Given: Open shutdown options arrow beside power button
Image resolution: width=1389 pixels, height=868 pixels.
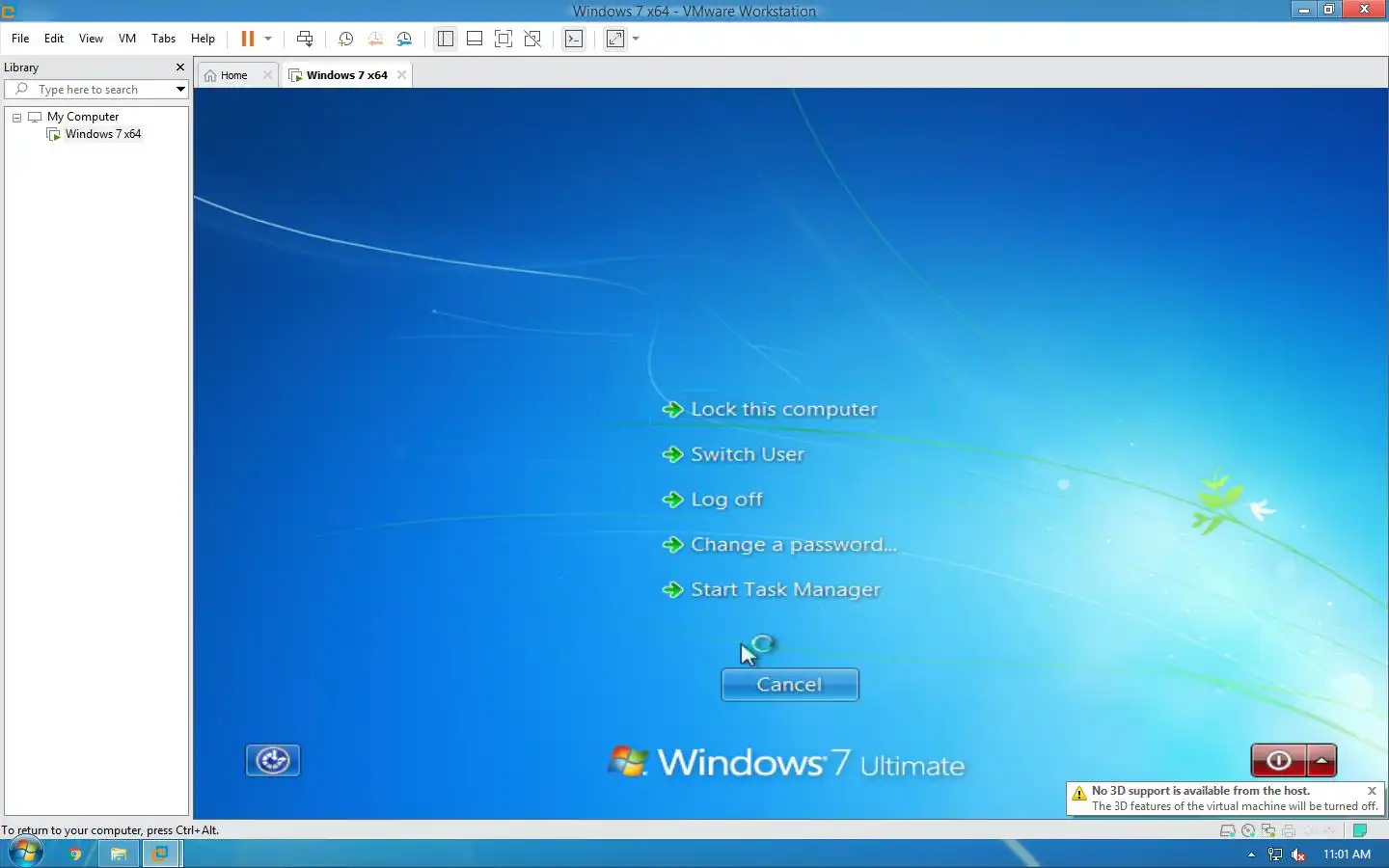Looking at the screenshot, I should (x=1321, y=760).
